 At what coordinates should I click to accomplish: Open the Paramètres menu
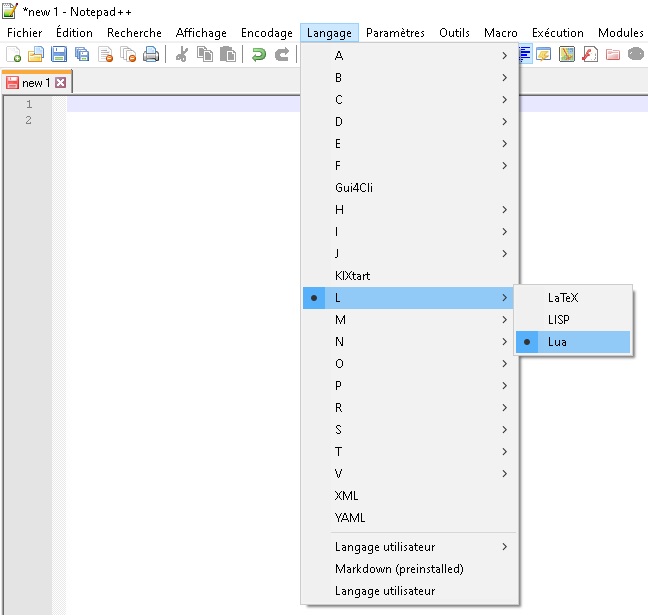tap(395, 33)
